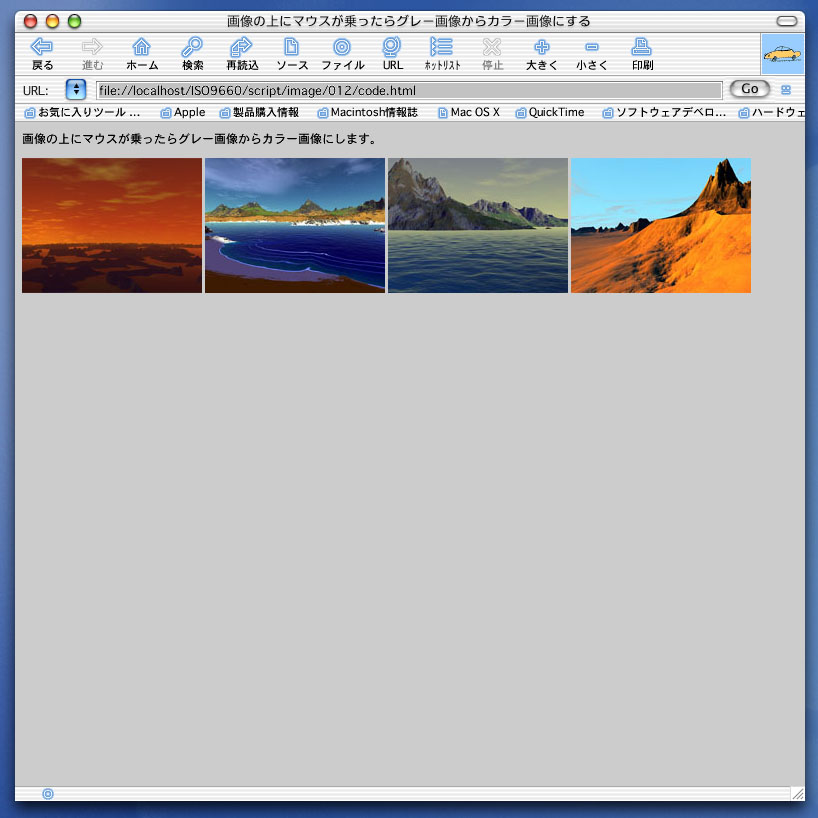Image resolution: width=818 pixels, height=818 pixels.
Task: Open the URL history popup stepper
Action: pyautogui.click(x=76, y=90)
